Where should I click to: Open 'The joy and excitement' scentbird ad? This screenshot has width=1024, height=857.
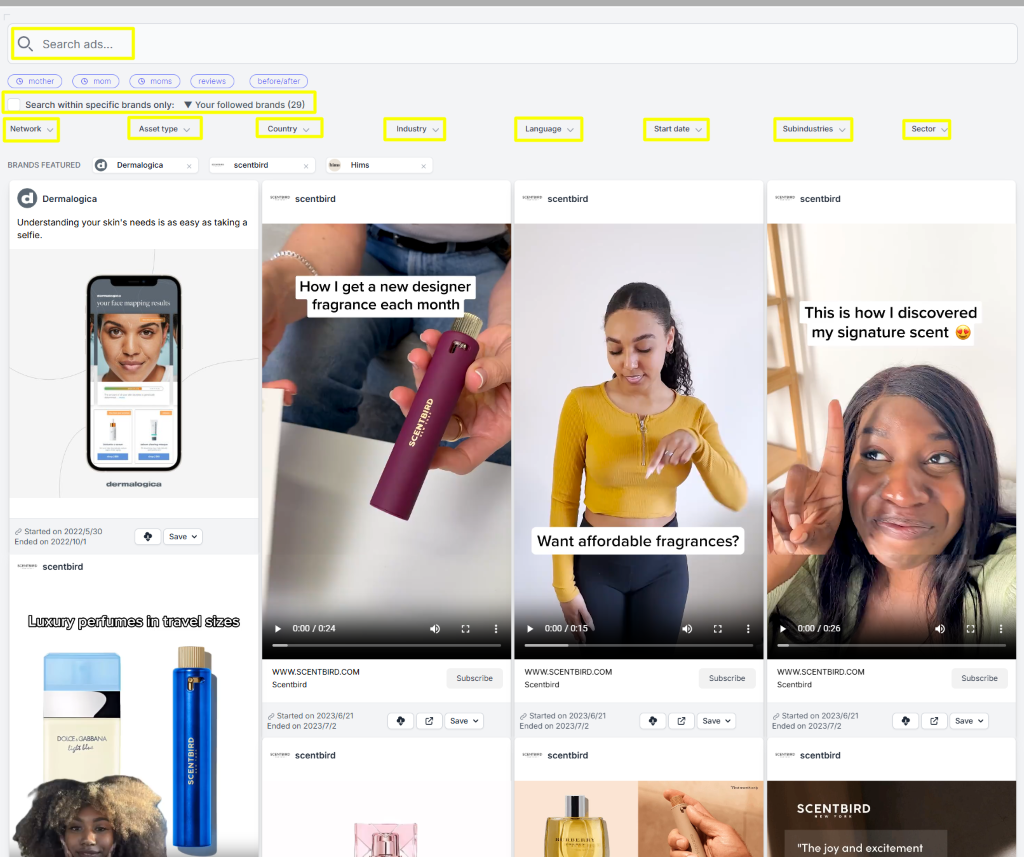tap(891, 819)
